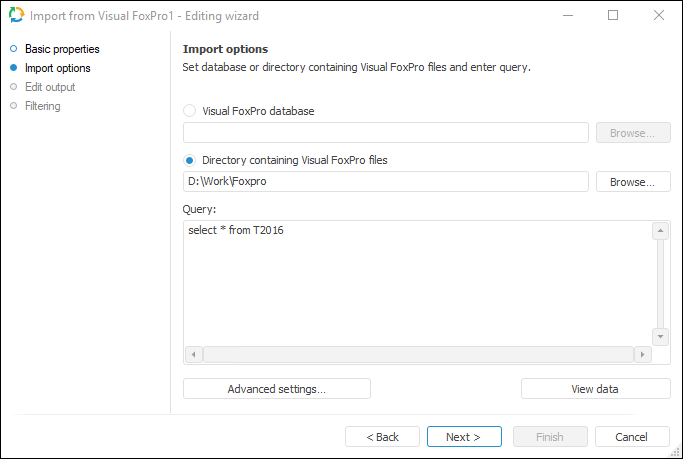Cancel the editing wizard
Screen dimensions: 683x459
[632, 437]
